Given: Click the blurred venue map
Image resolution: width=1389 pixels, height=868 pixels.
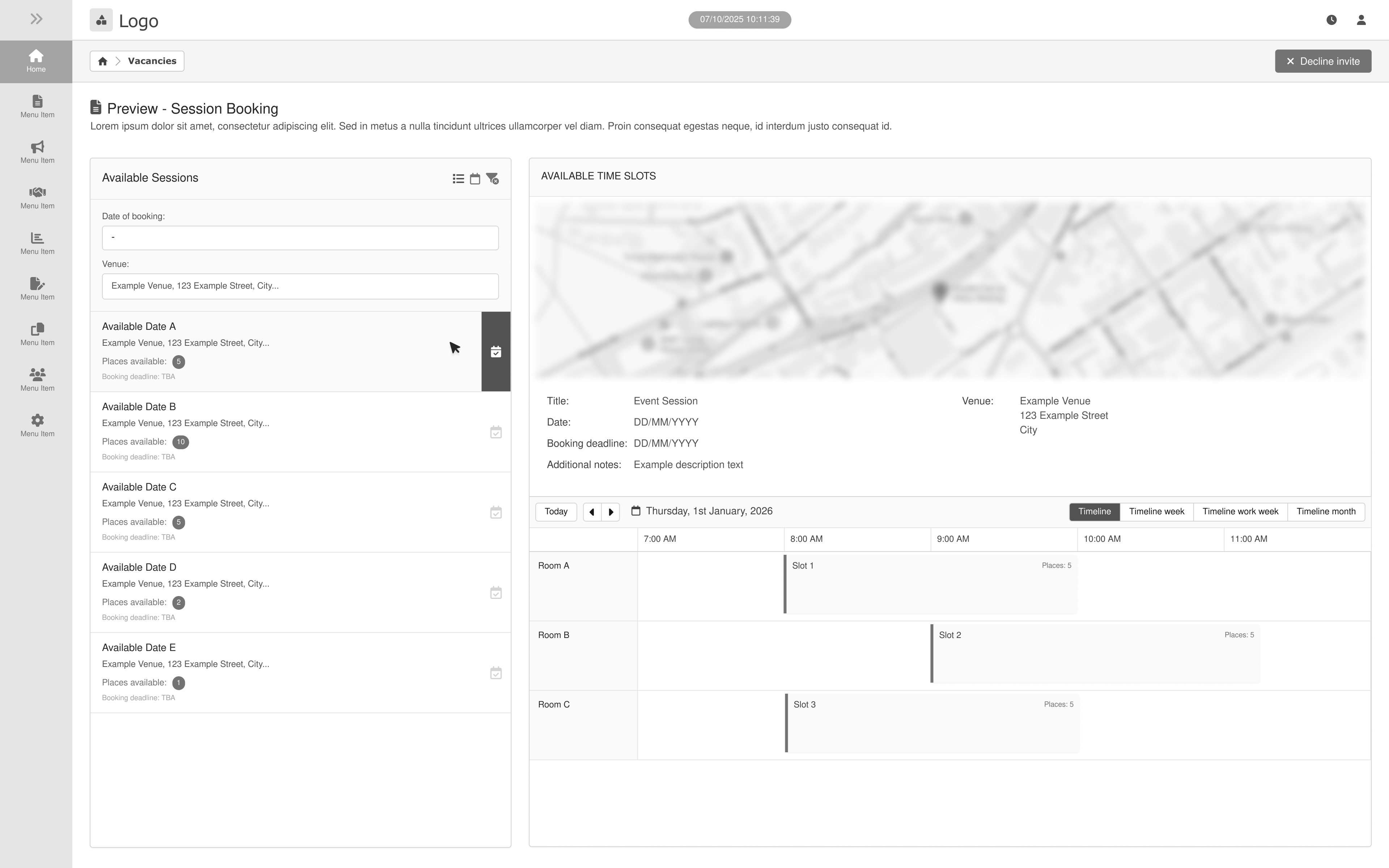Looking at the screenshot, I should tap(950, 290).
